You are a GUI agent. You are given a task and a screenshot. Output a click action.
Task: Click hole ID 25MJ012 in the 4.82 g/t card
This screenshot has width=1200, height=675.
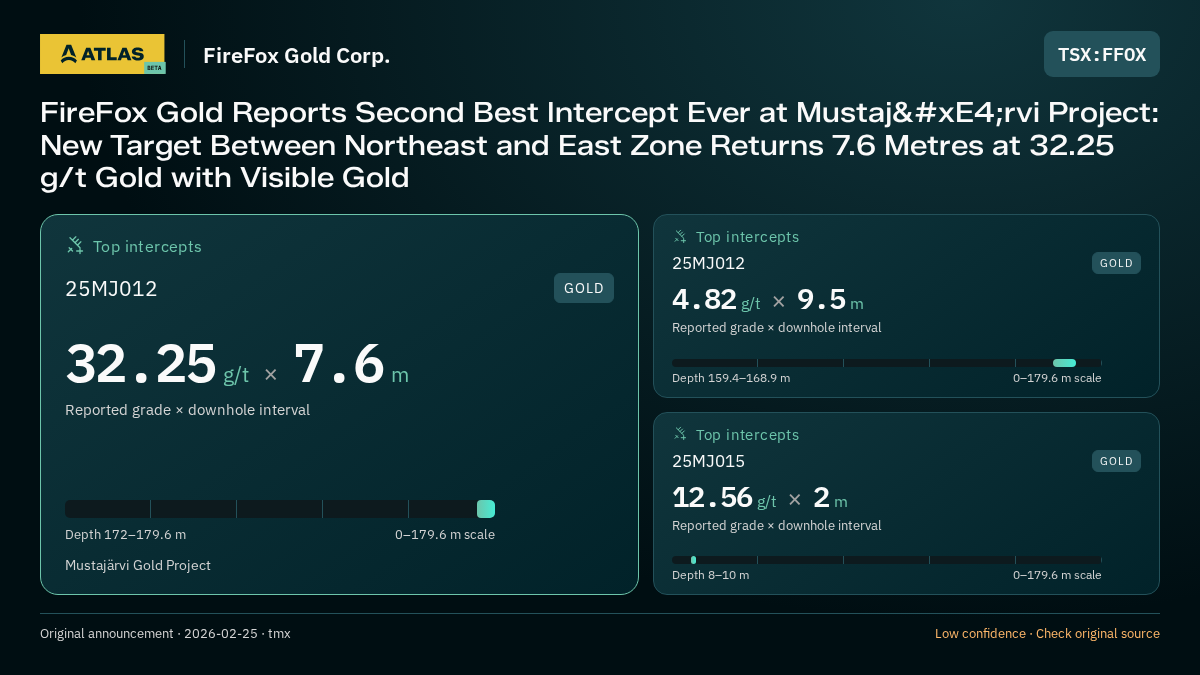tap(708, 263)
